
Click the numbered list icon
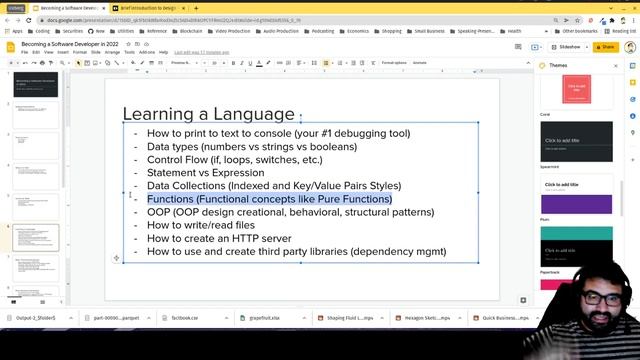click(340, 63)
